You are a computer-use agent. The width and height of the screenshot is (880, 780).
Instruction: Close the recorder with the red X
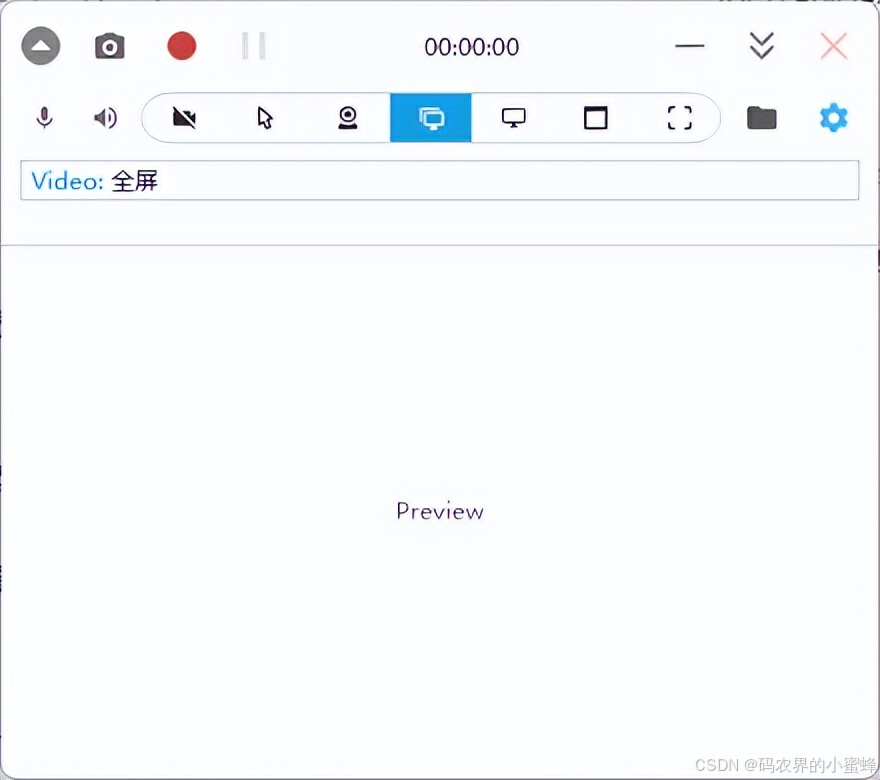coord(833,46)
